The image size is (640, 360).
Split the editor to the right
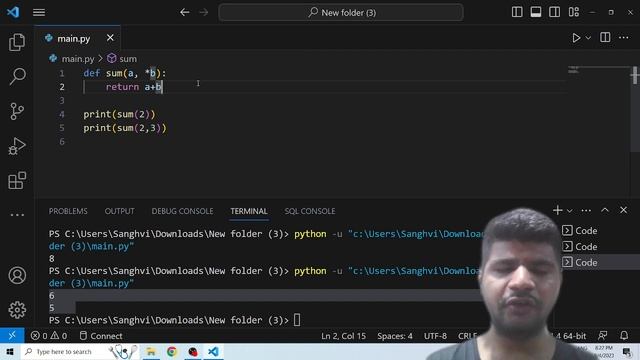[605, 38]
